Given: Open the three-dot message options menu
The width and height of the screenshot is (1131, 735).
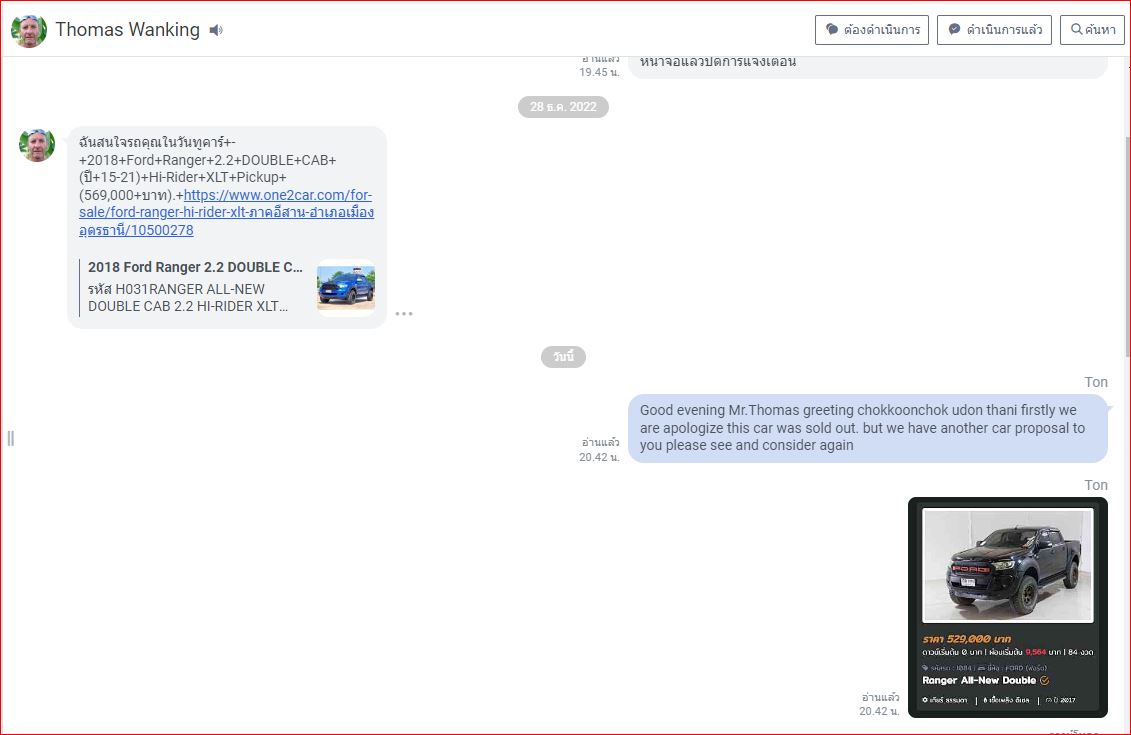Looking at the screenshot, I should point(404,314).
